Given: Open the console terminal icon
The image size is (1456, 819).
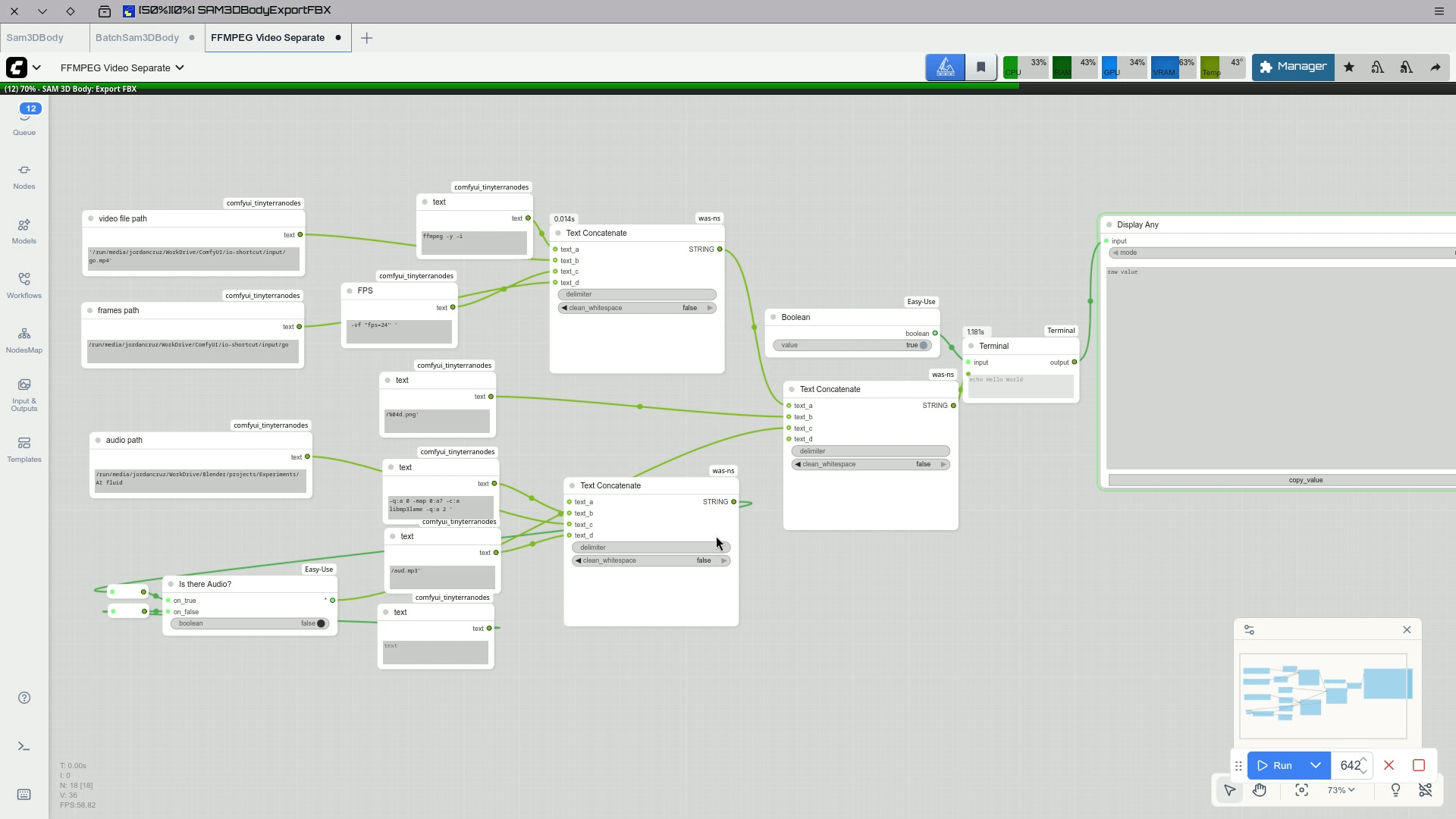Looking at the screenshot, I should click(x=24, y=747).
